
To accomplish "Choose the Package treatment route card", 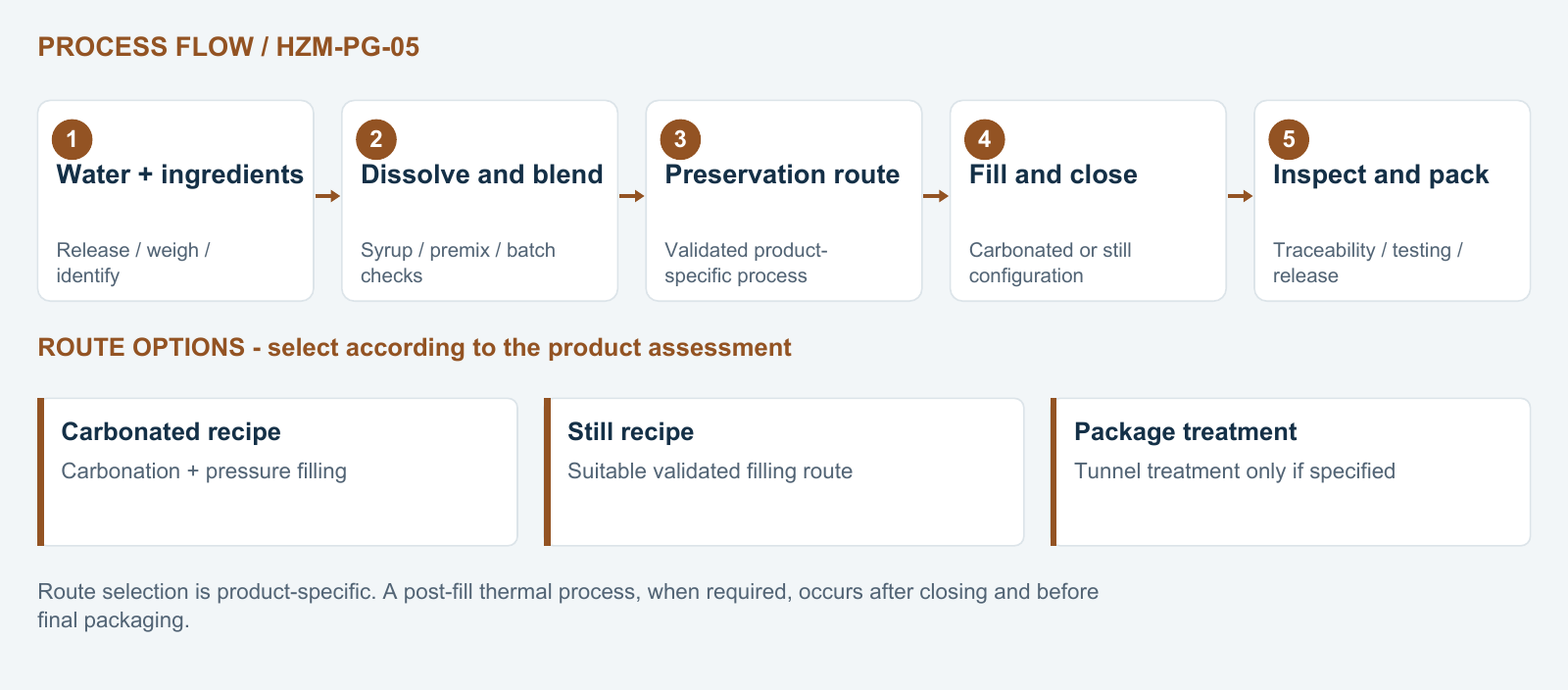I will tap(1291, 471).
